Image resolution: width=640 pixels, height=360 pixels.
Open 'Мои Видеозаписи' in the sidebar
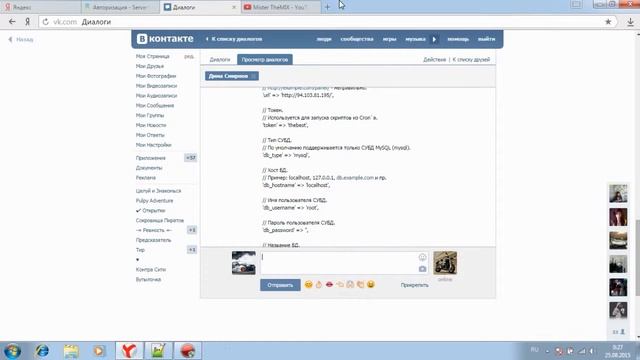(156, 86)
